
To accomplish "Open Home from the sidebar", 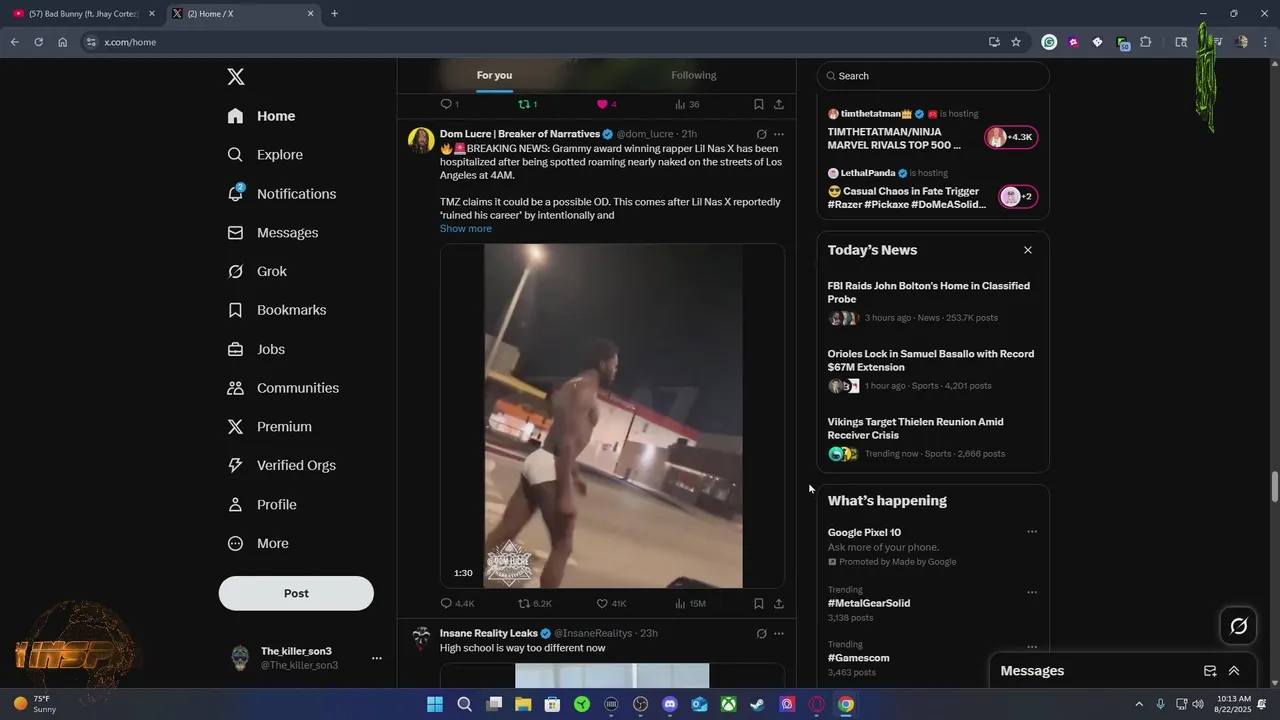I will tap(261, 116).
